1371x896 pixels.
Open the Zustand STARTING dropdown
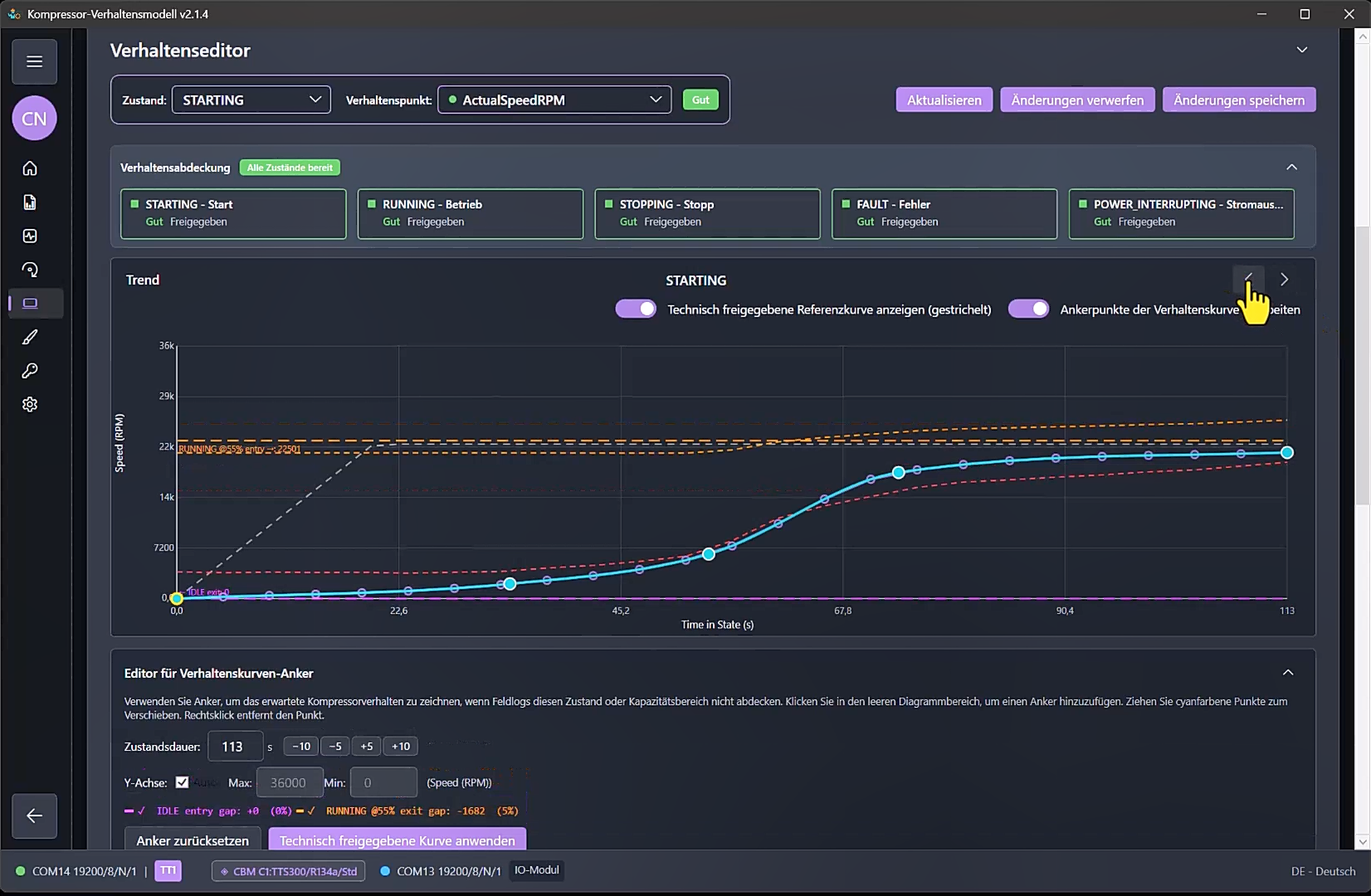click(251, 100)
